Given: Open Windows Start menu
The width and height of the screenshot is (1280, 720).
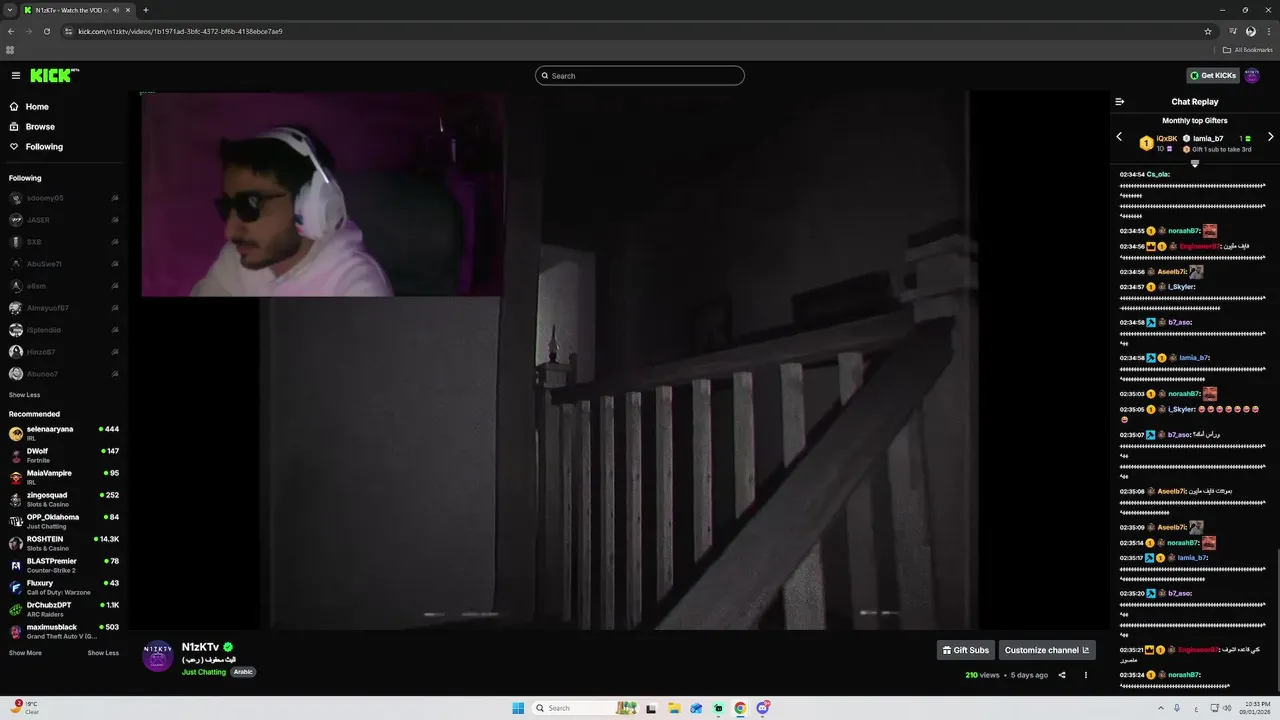Looking at the screenshot, I should point(518,708).
